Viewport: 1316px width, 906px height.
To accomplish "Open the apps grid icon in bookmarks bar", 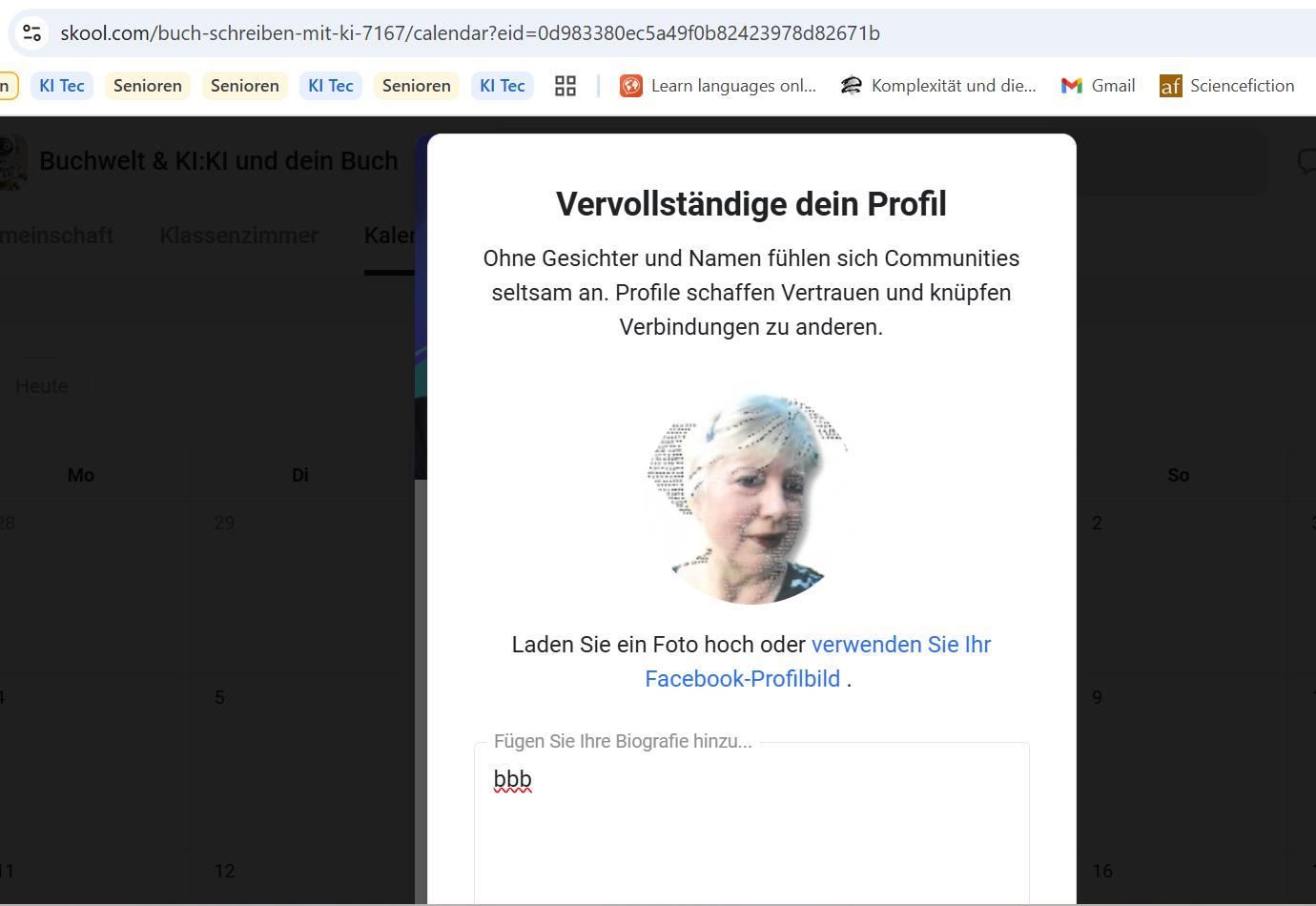I will click(x=565, y=86).
